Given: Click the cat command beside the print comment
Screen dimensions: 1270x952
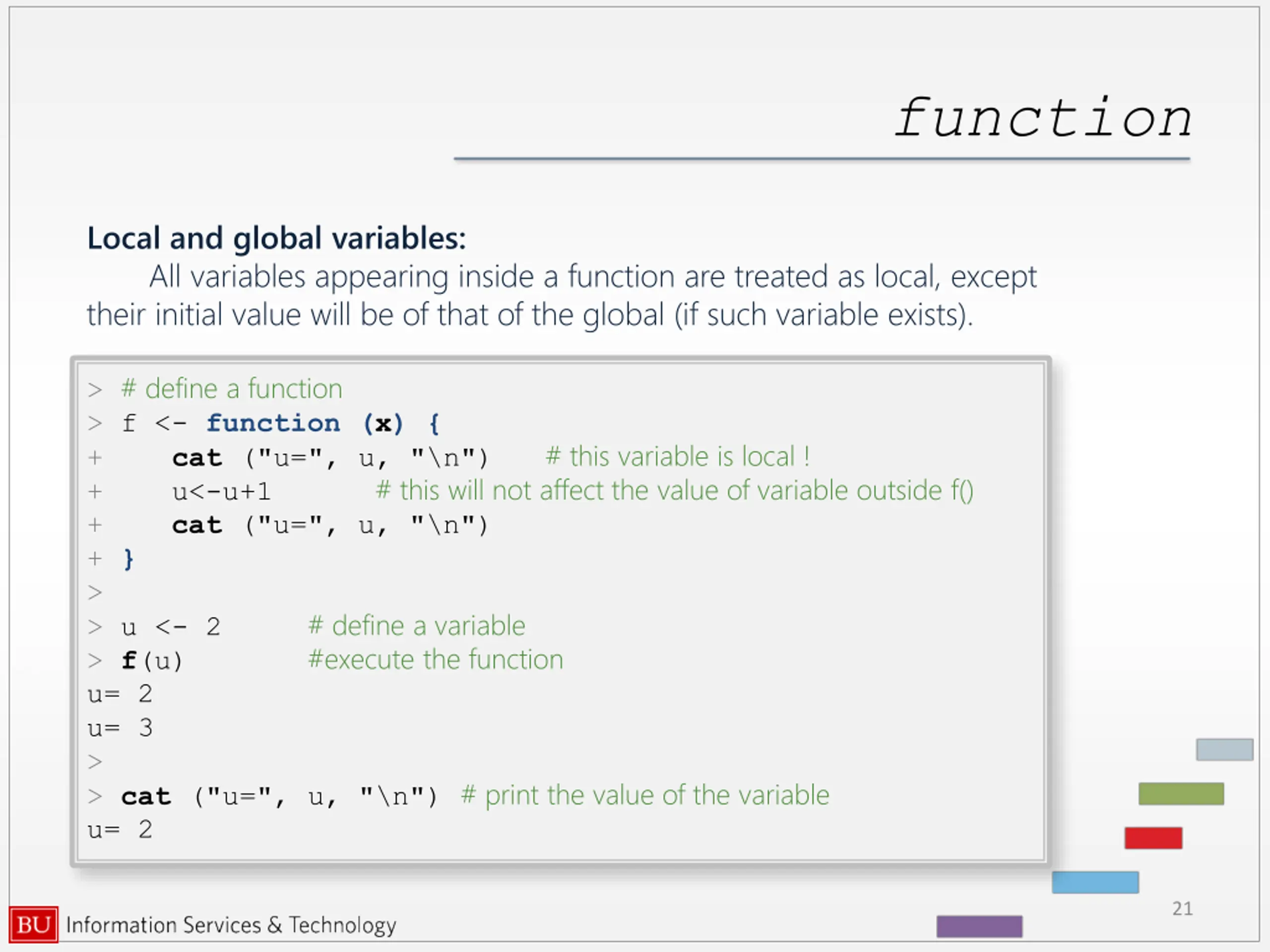Looking at the screenshot, I should tap(280, 796).
